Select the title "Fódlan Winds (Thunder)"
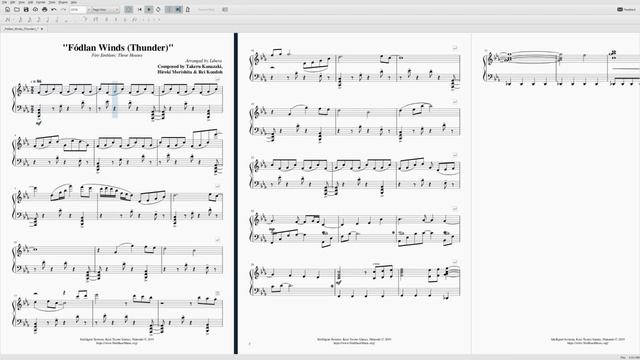The height and width of the screenshot is (360, 640). tap(118, 47)
